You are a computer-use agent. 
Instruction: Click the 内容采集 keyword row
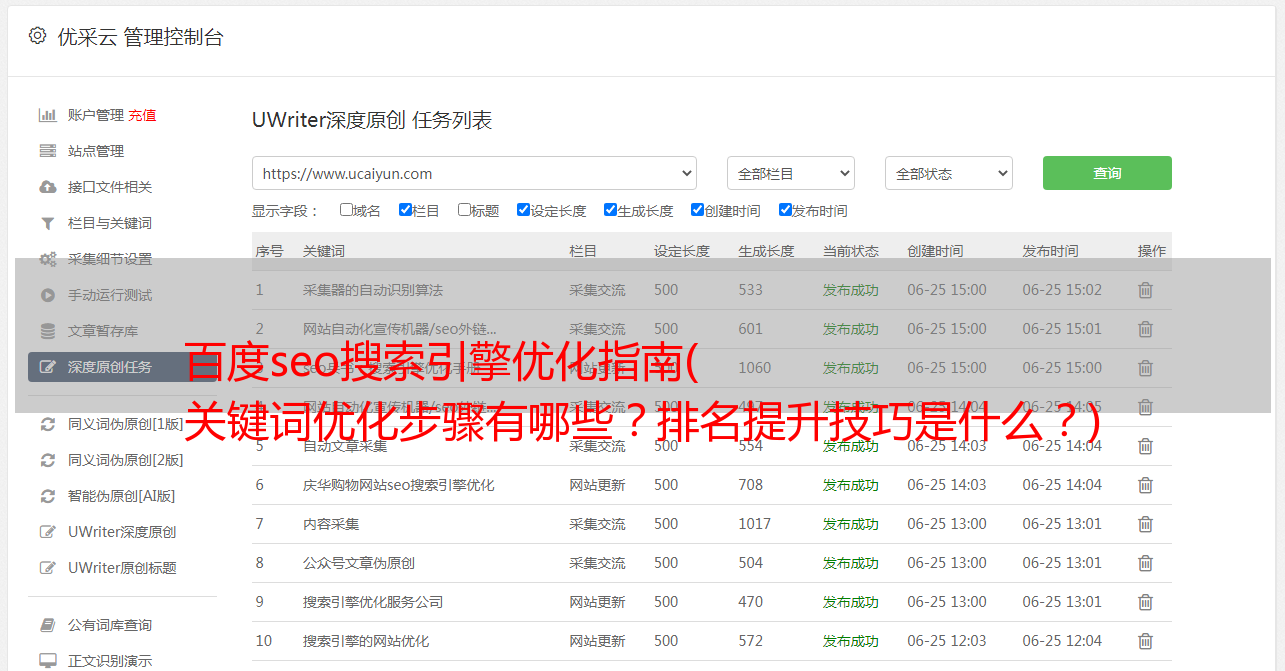(x=331, y=524)
